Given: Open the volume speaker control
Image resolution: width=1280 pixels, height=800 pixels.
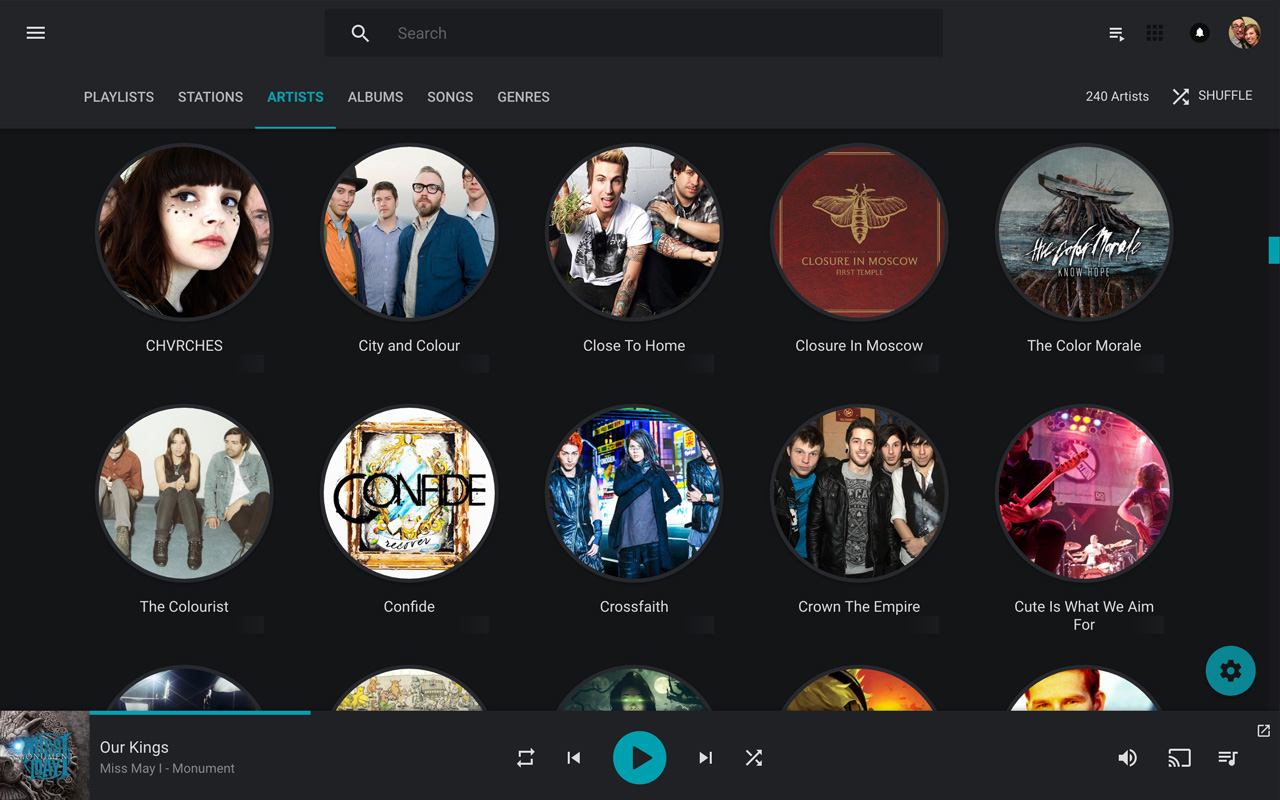Looking at the screenshot, I should (x=1128, y=758).
